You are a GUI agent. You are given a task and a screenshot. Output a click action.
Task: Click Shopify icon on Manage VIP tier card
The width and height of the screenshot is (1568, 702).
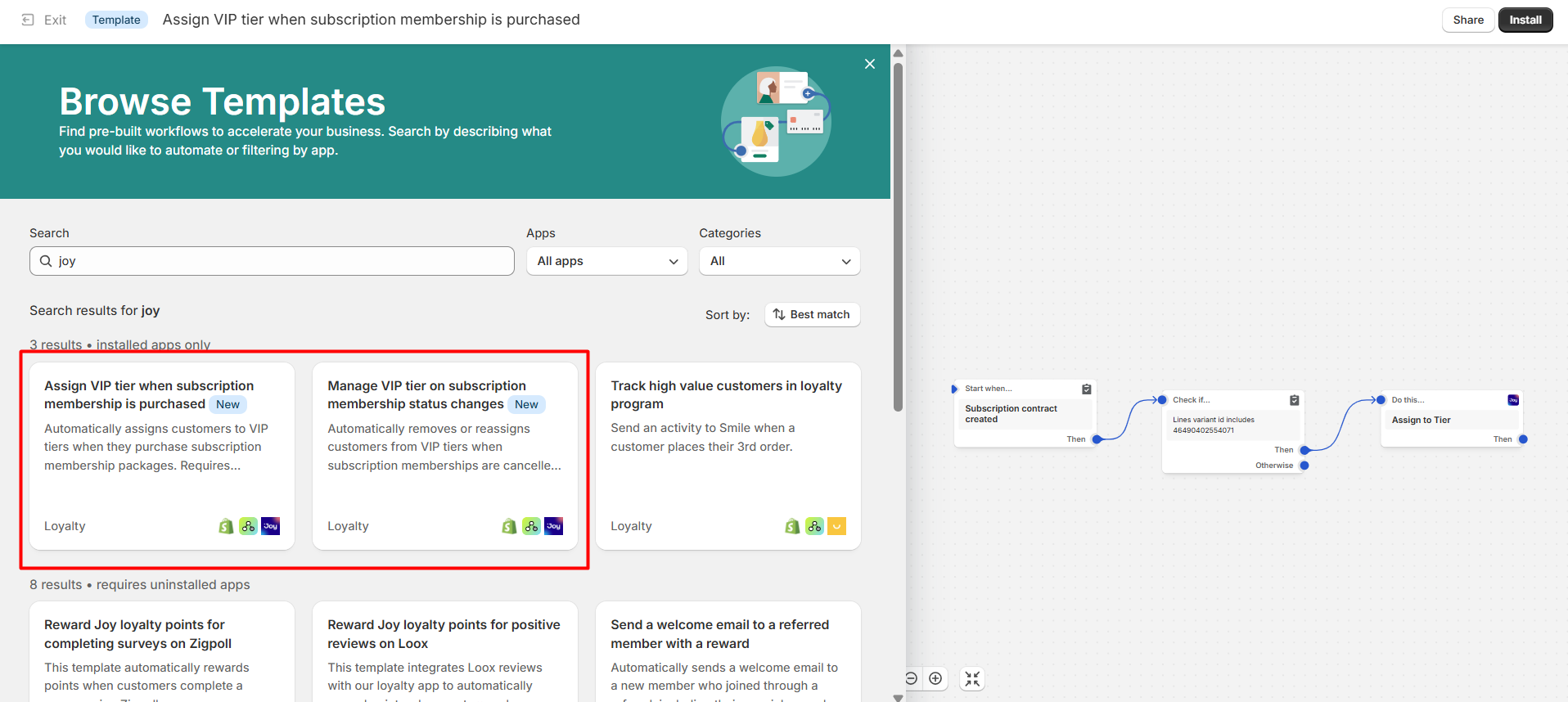pyautogui.click(x=509, y=526)
